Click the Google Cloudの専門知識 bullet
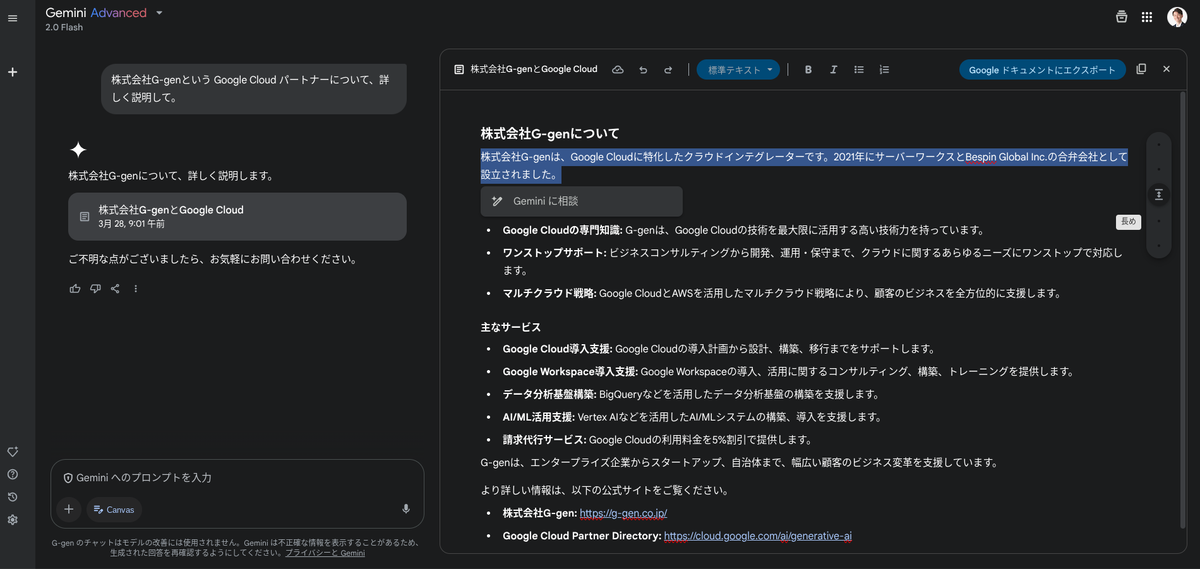Viewport: 1200px width, 569px height. coord(743,230)
